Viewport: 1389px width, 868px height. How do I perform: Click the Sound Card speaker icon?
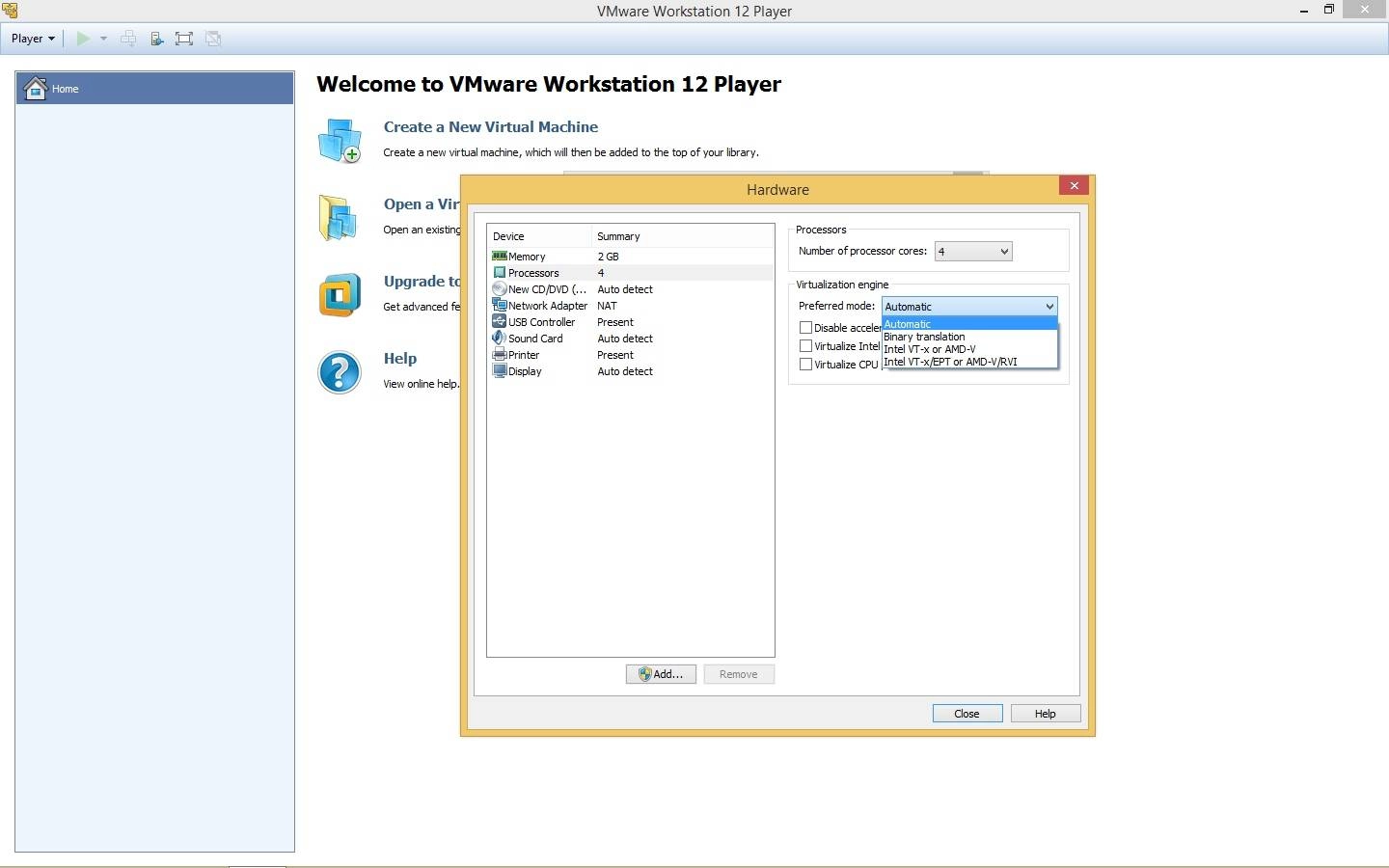click(499, 338)
